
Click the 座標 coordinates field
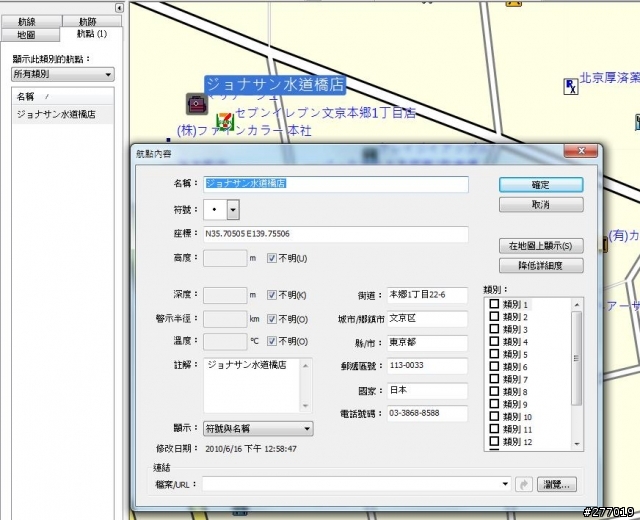[336, 234]
